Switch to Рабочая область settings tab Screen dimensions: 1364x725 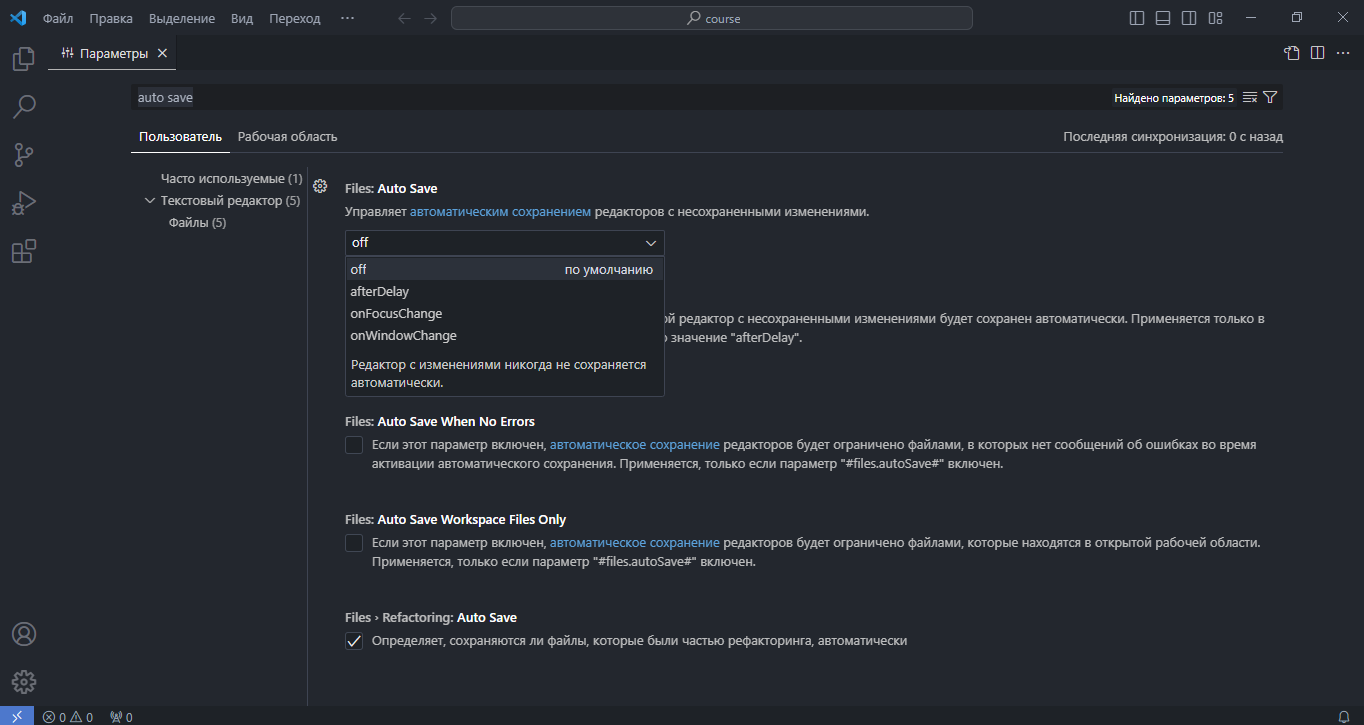point(287,136)
